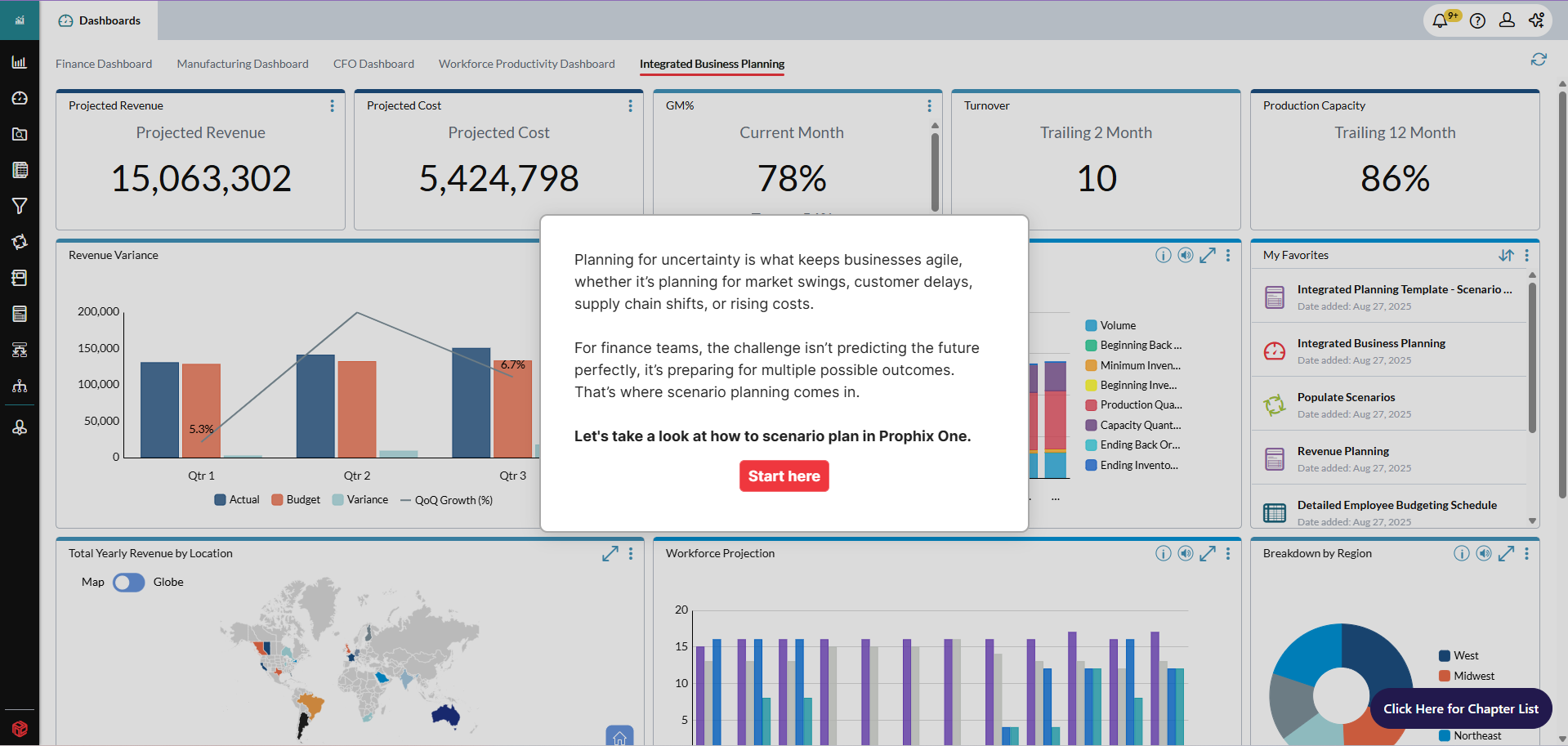This screenshot has width=1568, height=746.
Task: Click the sort icon in My Favorites
Action: (x=1506, y=256)
